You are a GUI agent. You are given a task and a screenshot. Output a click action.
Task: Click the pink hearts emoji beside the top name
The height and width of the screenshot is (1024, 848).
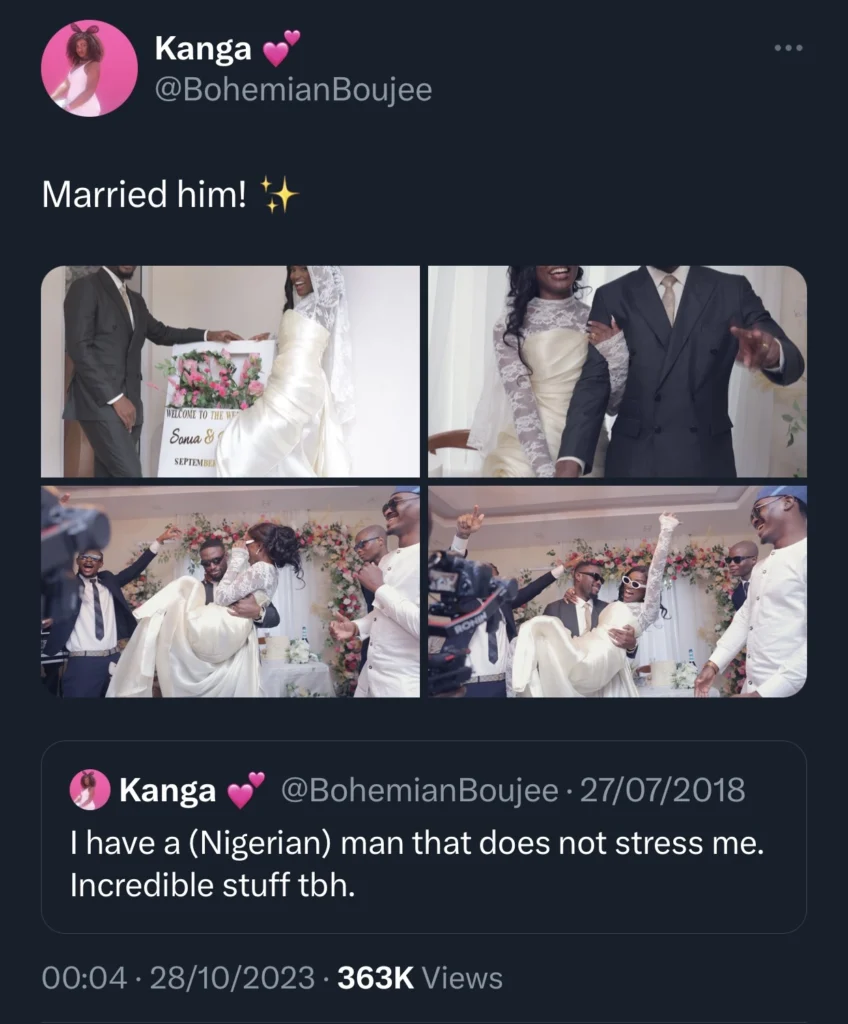pyautogui.click(x=281, y=47)
